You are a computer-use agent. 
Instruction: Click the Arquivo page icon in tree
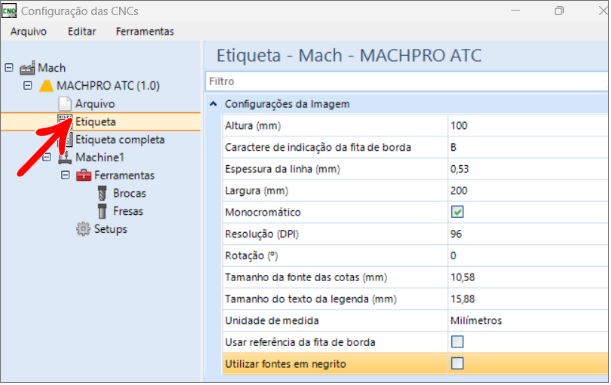65,104
